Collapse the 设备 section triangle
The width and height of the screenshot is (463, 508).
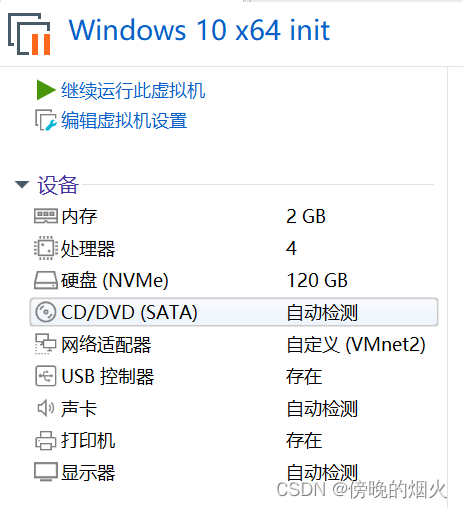click(x=22, y=184)
